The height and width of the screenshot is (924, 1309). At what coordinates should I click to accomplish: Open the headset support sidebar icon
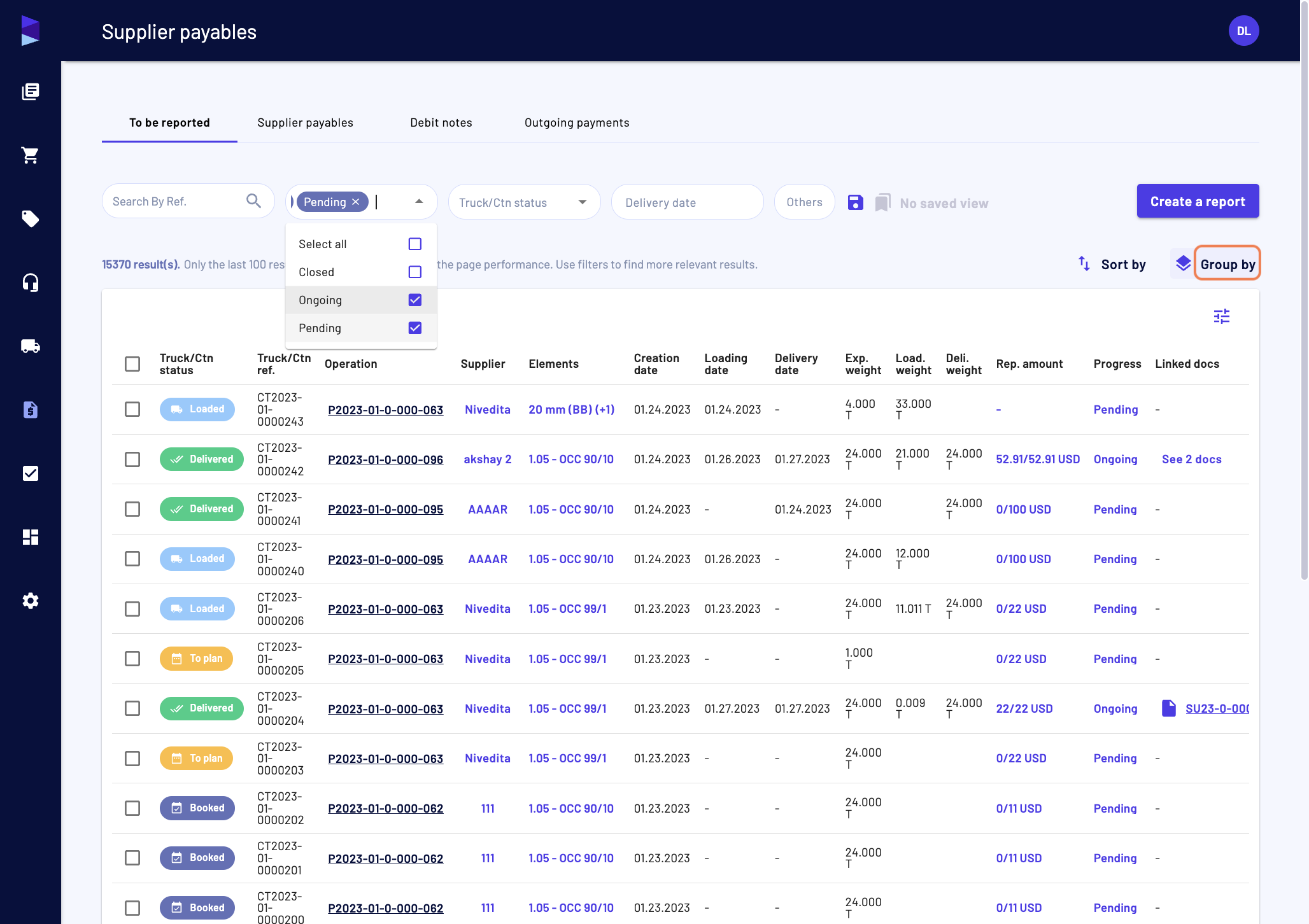coord(31,283)
